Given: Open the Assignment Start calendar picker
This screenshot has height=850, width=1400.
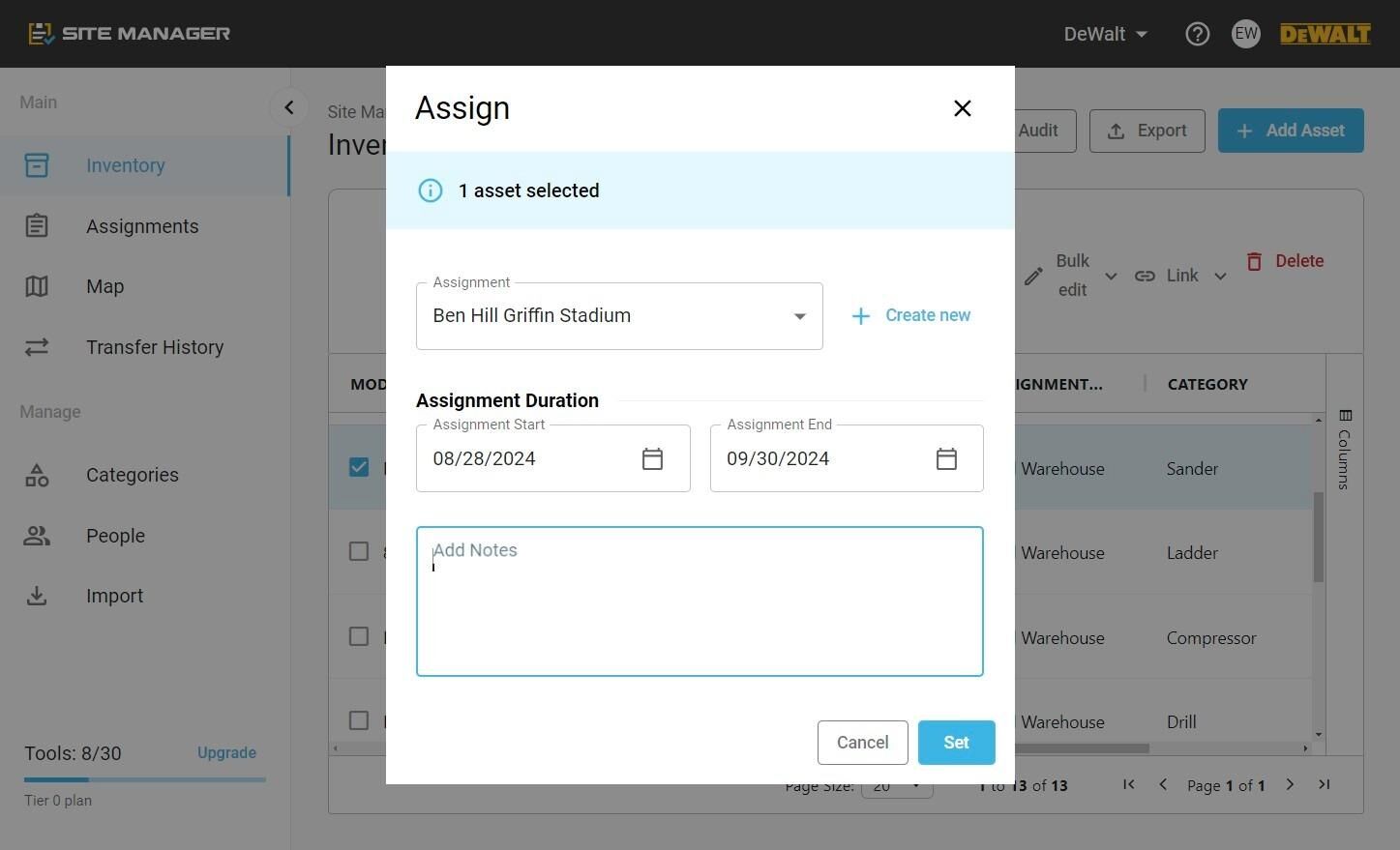Looking at the screenshot, I should click(652, 459).
